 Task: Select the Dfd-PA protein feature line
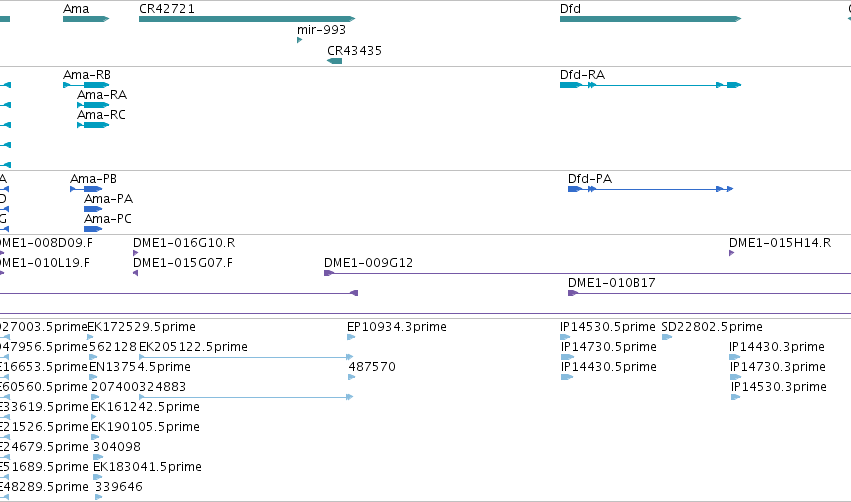tap(651, 189)
